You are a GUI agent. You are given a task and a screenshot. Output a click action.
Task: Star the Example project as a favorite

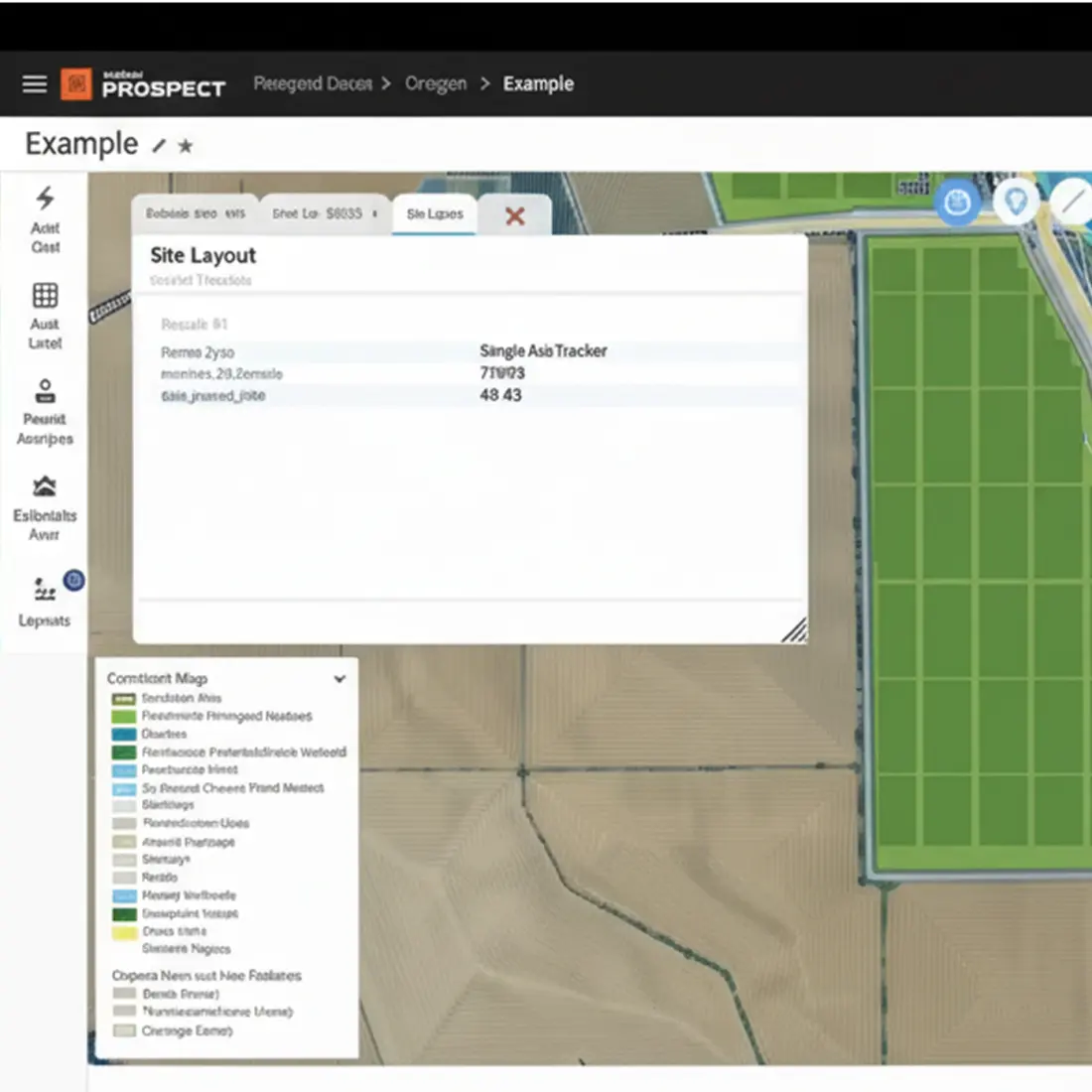(x=185, y=147)
